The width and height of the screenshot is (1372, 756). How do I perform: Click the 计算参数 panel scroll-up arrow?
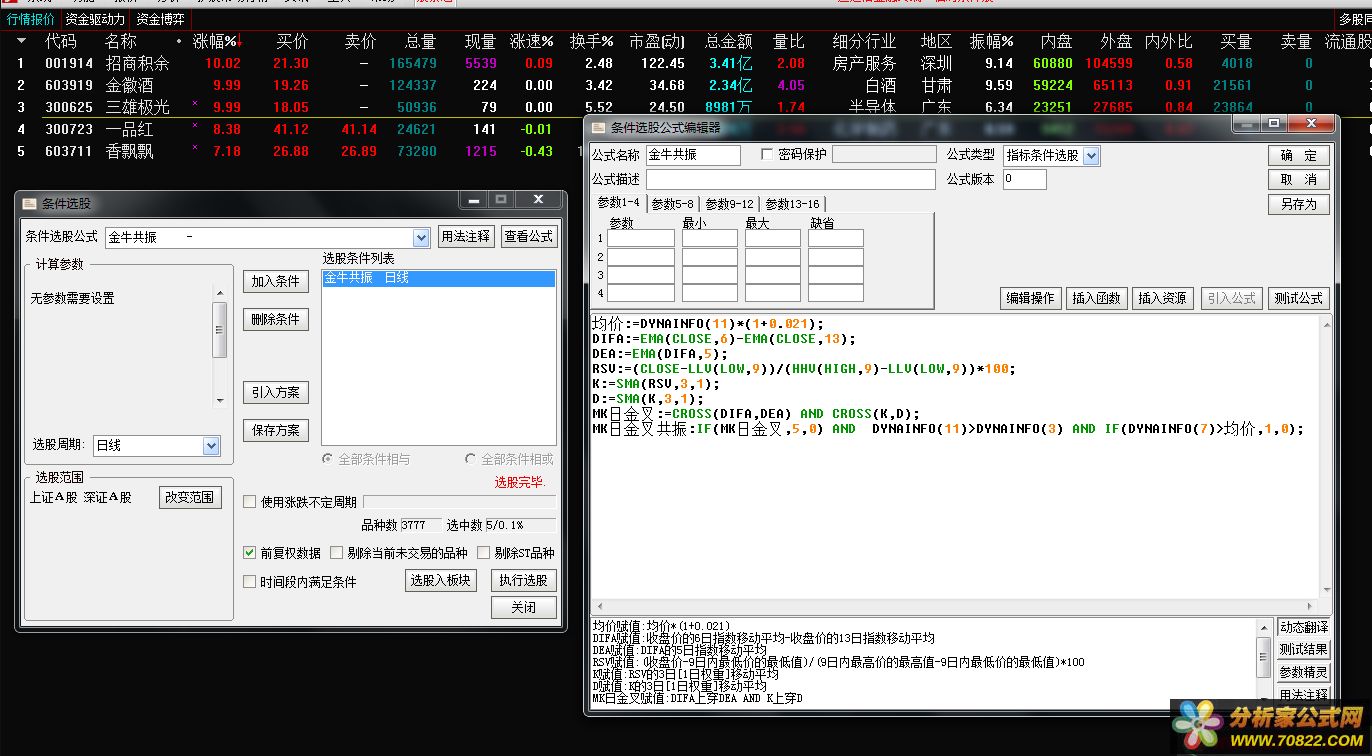pos(219,293)
